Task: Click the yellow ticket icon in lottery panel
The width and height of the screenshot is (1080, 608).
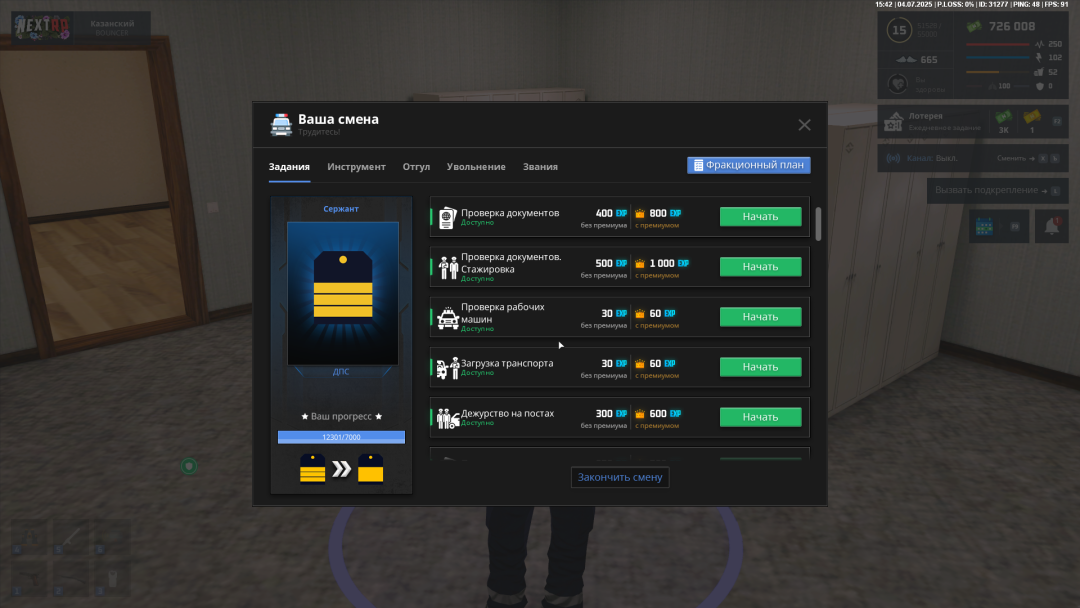Action: (1032, 117)
